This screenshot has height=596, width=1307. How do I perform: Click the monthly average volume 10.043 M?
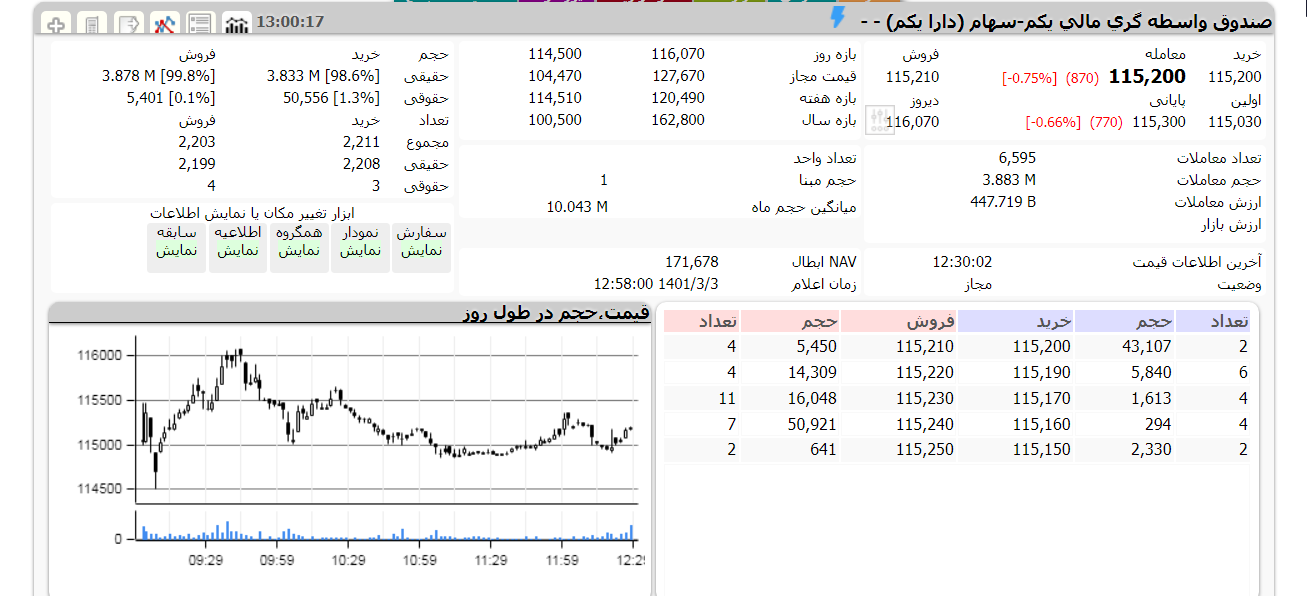point(577,207)
